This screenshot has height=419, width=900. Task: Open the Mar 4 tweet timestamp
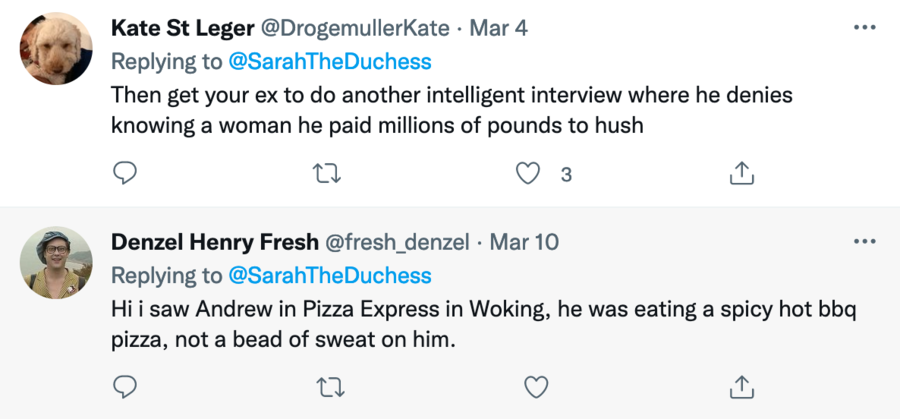[x=499, y=28]
